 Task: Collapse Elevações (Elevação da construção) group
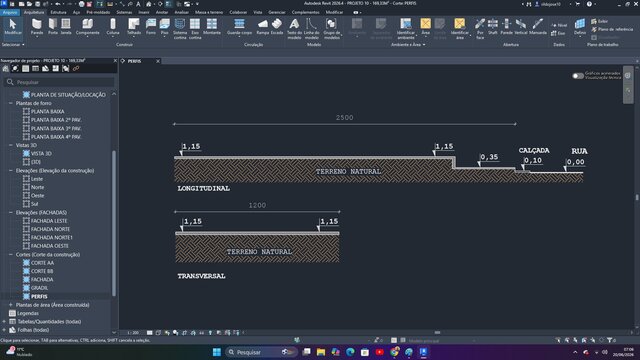pyautogui.click(x=11, y=171)
